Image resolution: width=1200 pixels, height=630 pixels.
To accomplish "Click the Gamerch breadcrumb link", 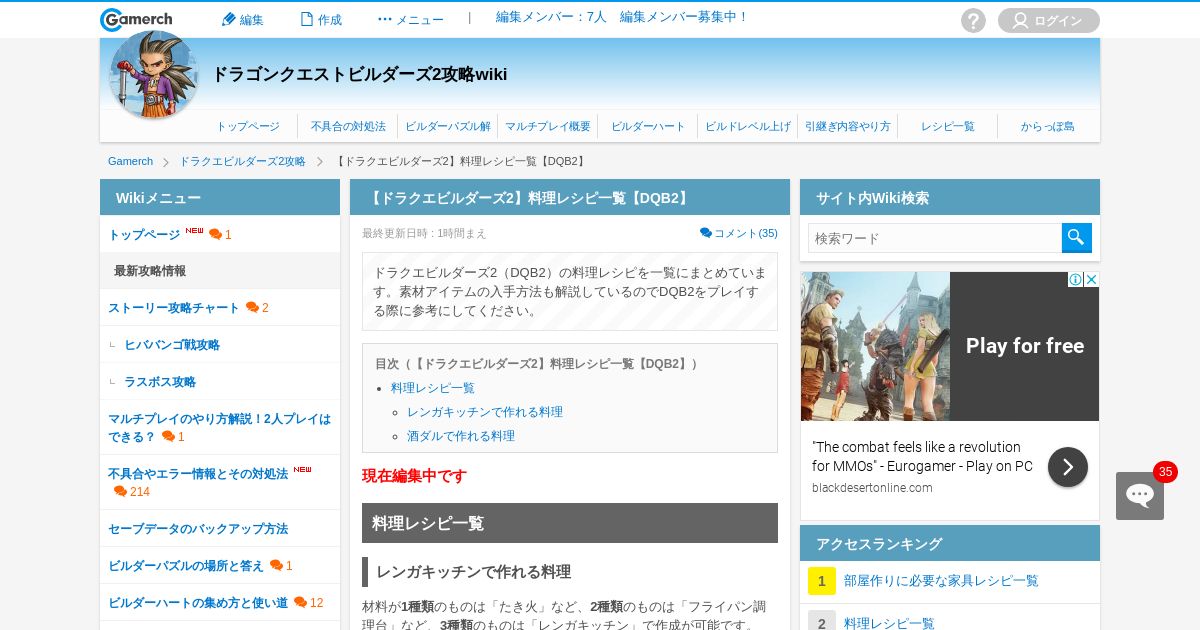I will [130, 161].
